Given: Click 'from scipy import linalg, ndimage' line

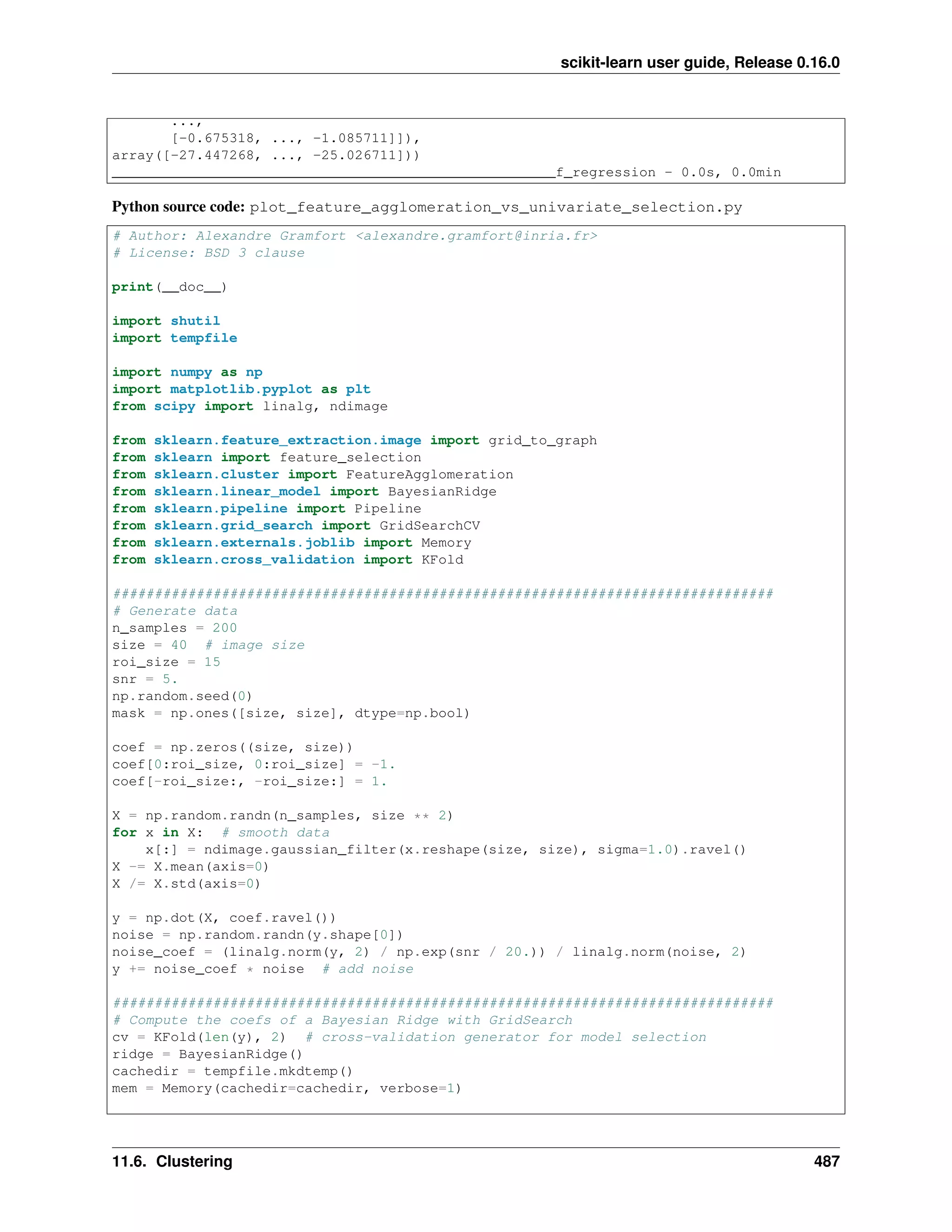Looking at the screenshot, I should 250,406.
